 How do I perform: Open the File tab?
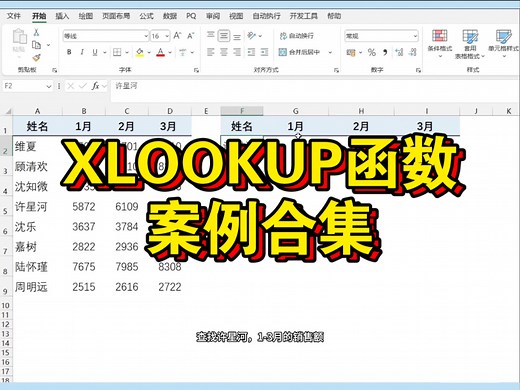pos(14,16)
